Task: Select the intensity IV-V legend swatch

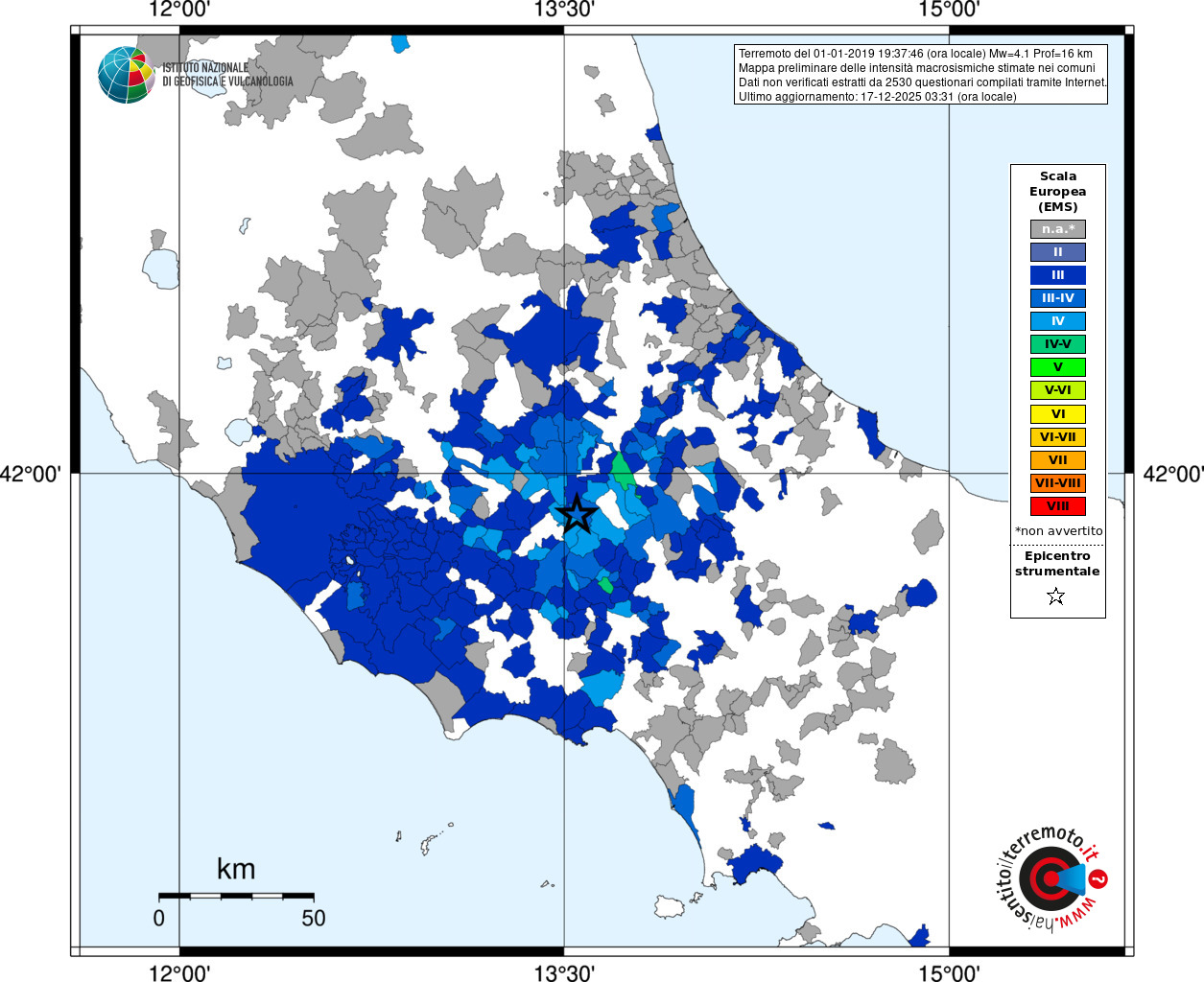Action: pyautogui.click(x=1058, y=344)
